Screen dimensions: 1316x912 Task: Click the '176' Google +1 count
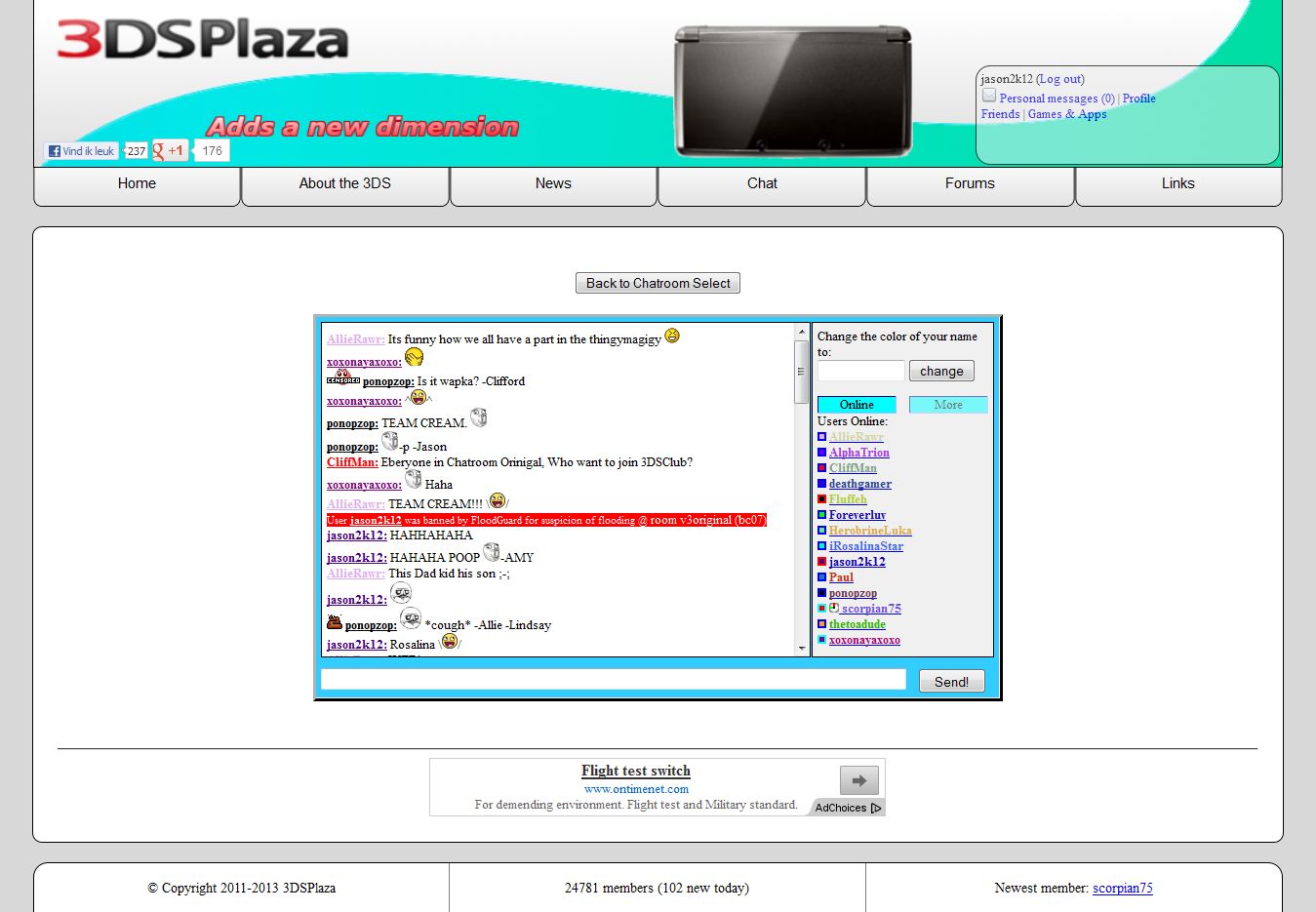213,151
